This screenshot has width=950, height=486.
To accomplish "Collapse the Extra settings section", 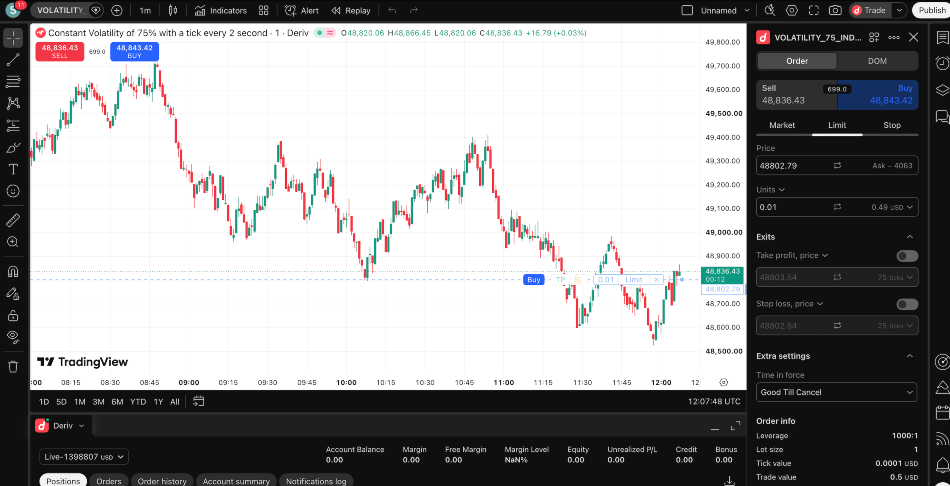I will (909, 356).
